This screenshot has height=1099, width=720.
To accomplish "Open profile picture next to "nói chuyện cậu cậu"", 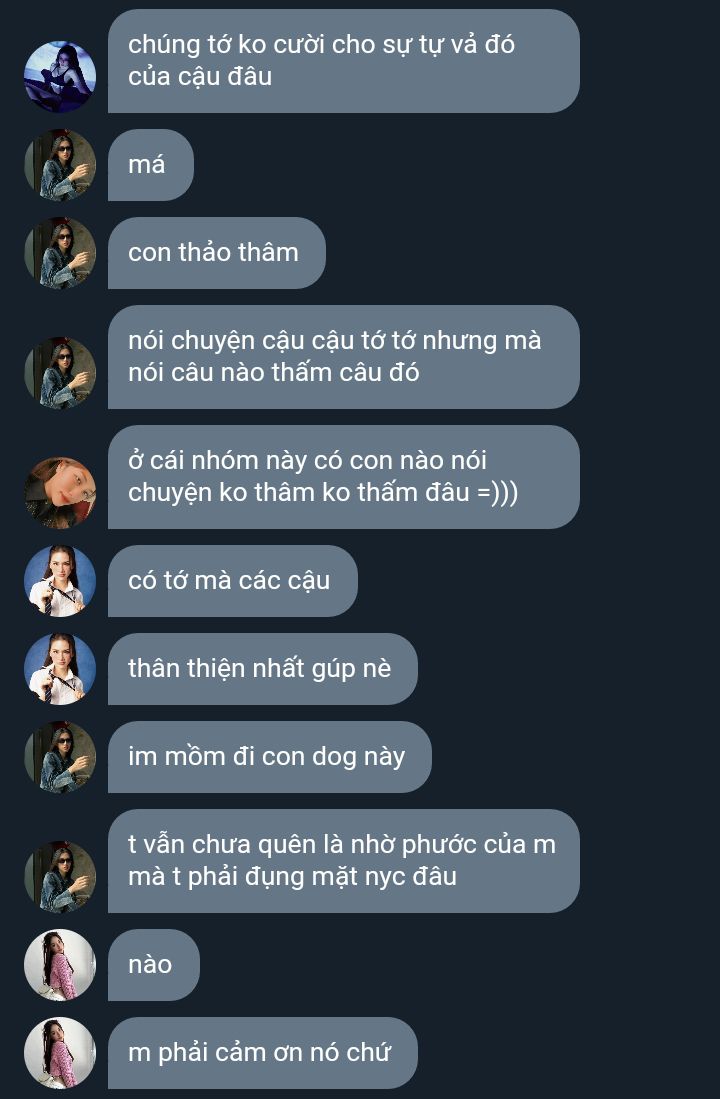I will 60,373.
